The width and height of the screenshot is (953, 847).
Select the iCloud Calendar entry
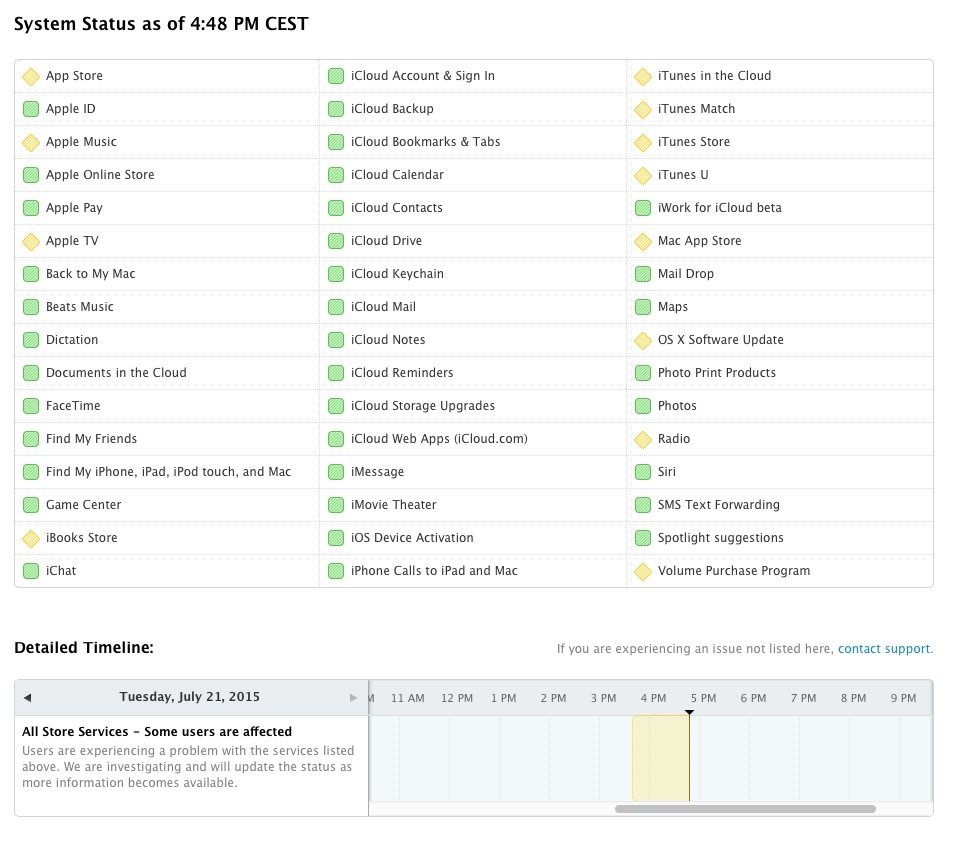(473, 175)
